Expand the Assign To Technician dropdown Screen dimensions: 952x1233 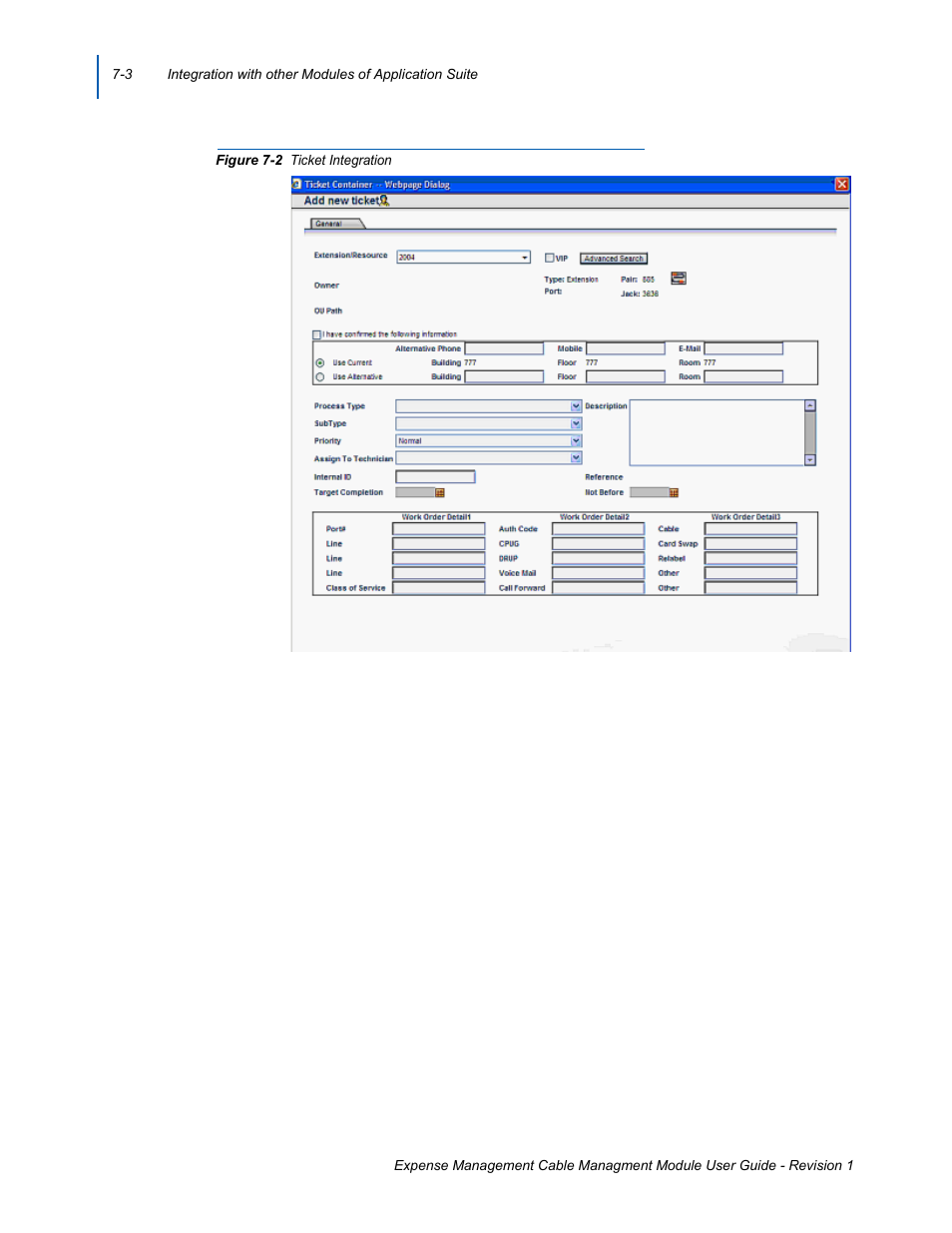[x=576, y=458]
